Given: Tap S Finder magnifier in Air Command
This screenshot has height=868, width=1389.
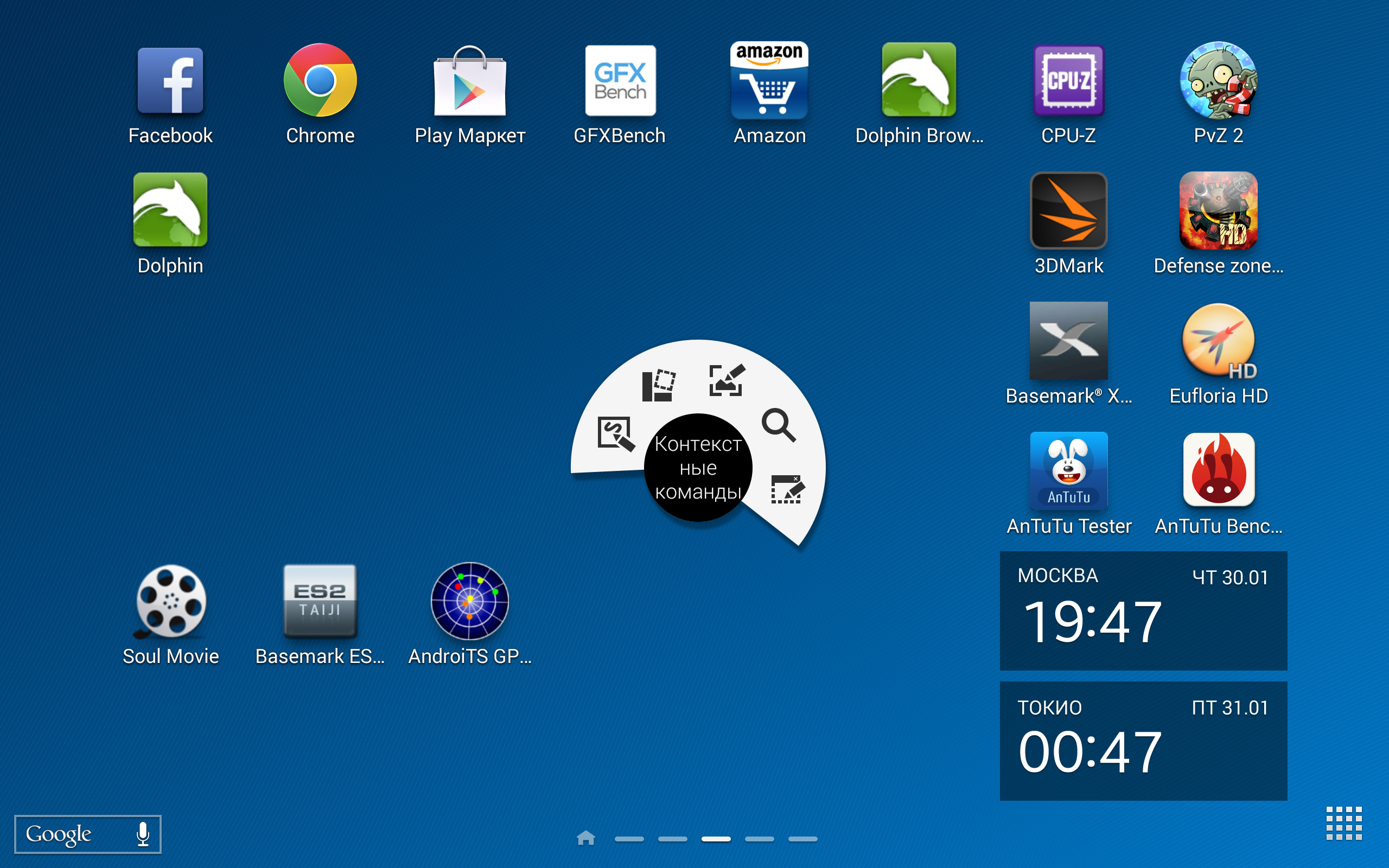Looking at the screenshot, I should coord(779,425).
